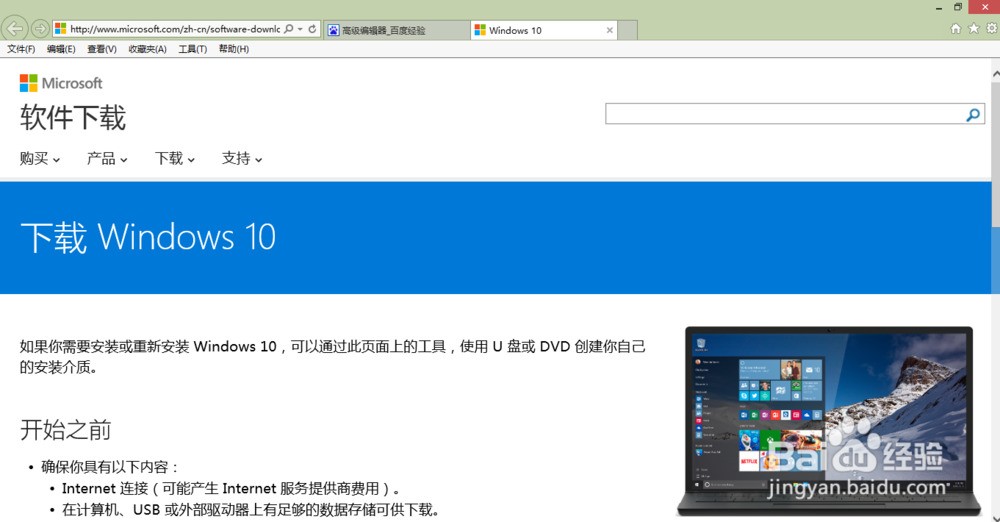Expand the 购买 dropdown
Screen dimensions: 1000x522
click(x=40, y=158)
